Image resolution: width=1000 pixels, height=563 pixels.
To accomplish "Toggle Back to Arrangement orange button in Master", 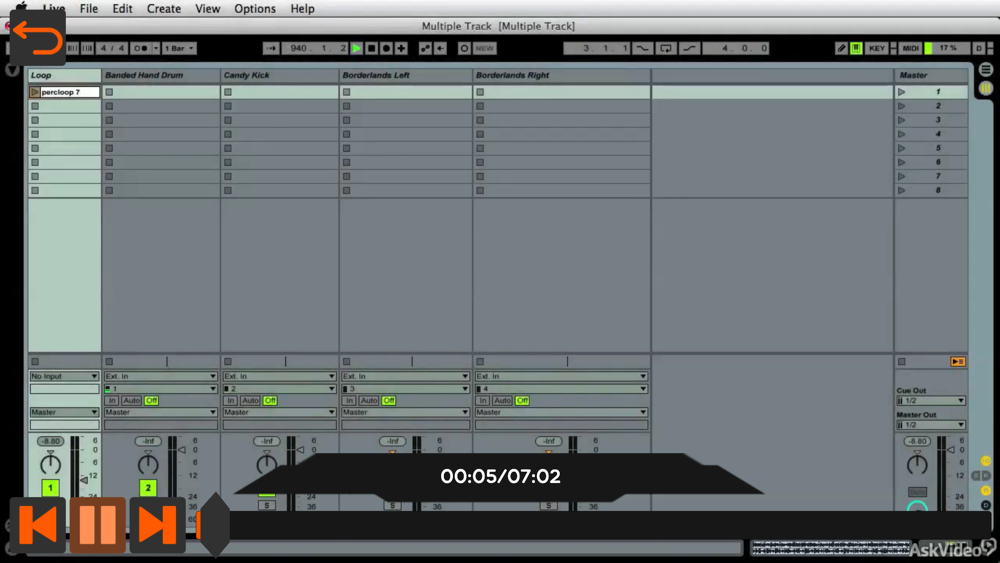I will [x=957, y=362].
